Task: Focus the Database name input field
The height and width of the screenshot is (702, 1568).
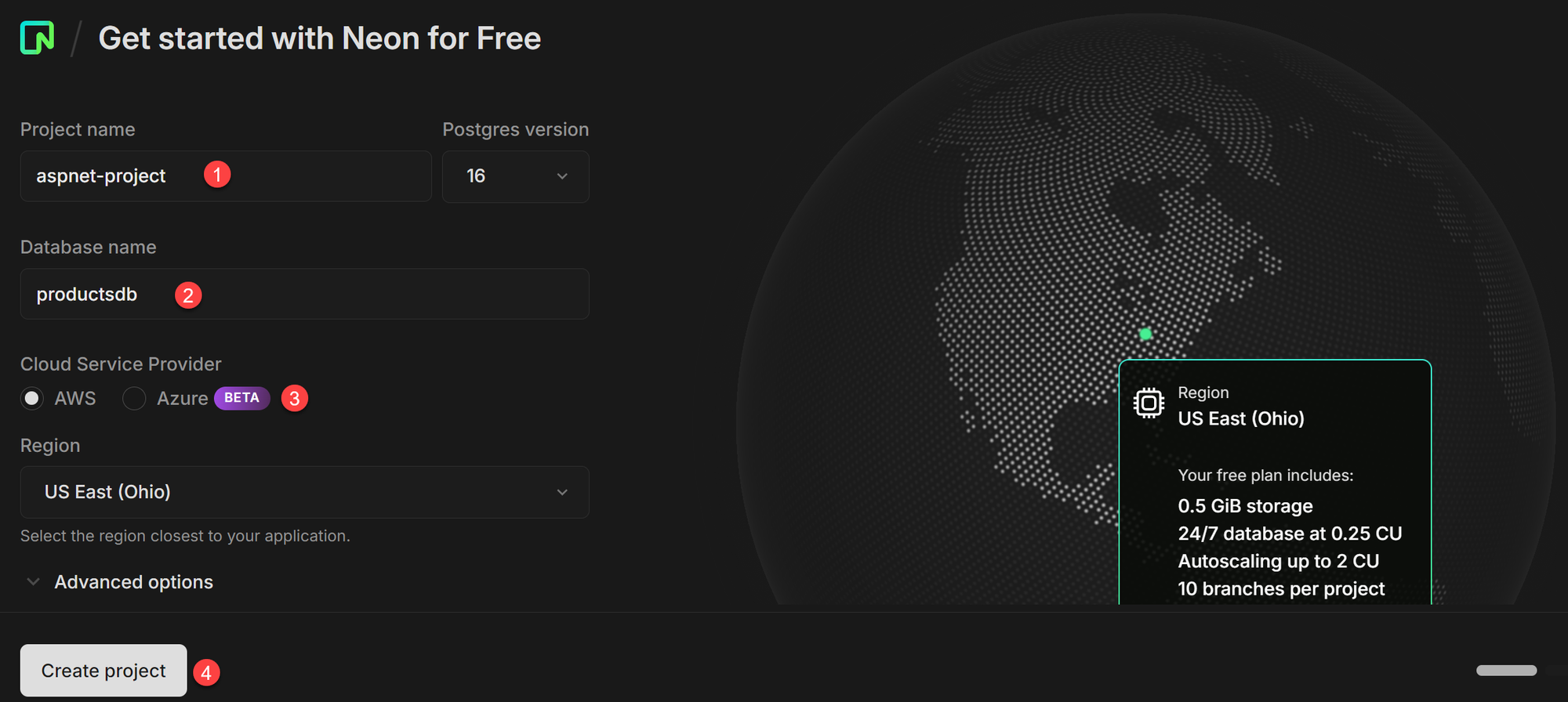Action: click(304, 294)
